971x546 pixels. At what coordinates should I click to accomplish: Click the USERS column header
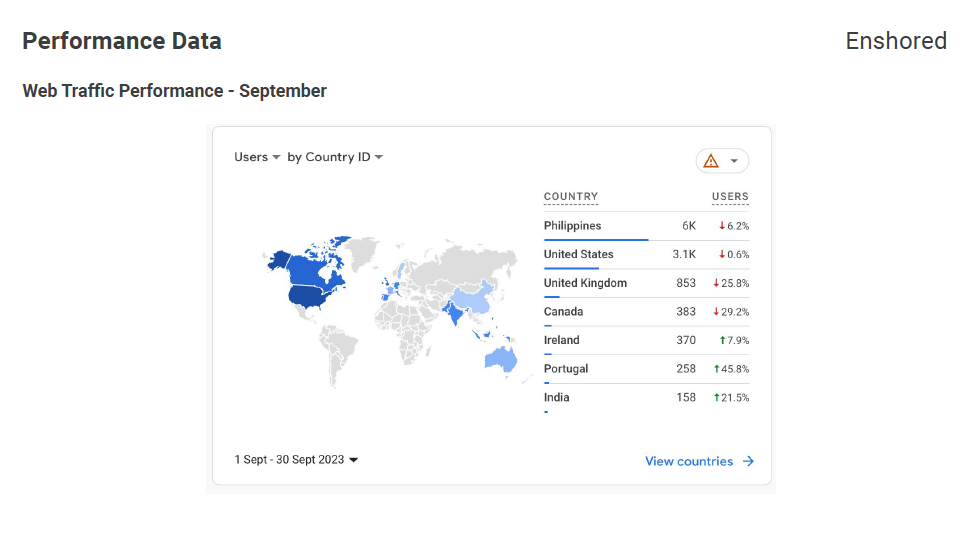tap(730, 197)
